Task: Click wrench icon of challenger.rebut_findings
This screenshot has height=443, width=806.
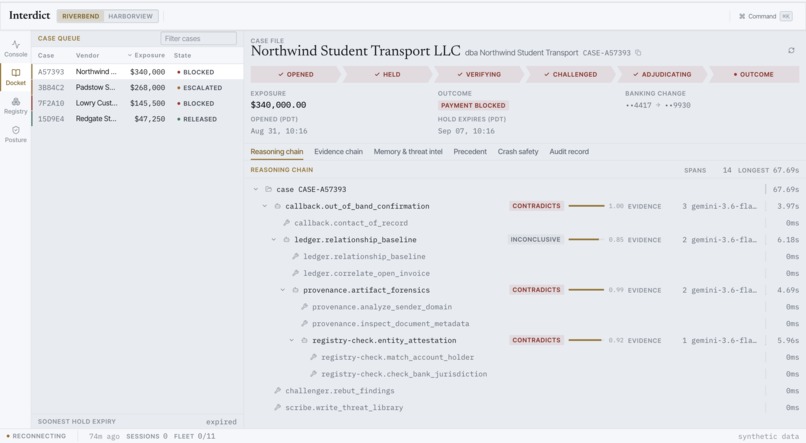Action: click(278, 391)
